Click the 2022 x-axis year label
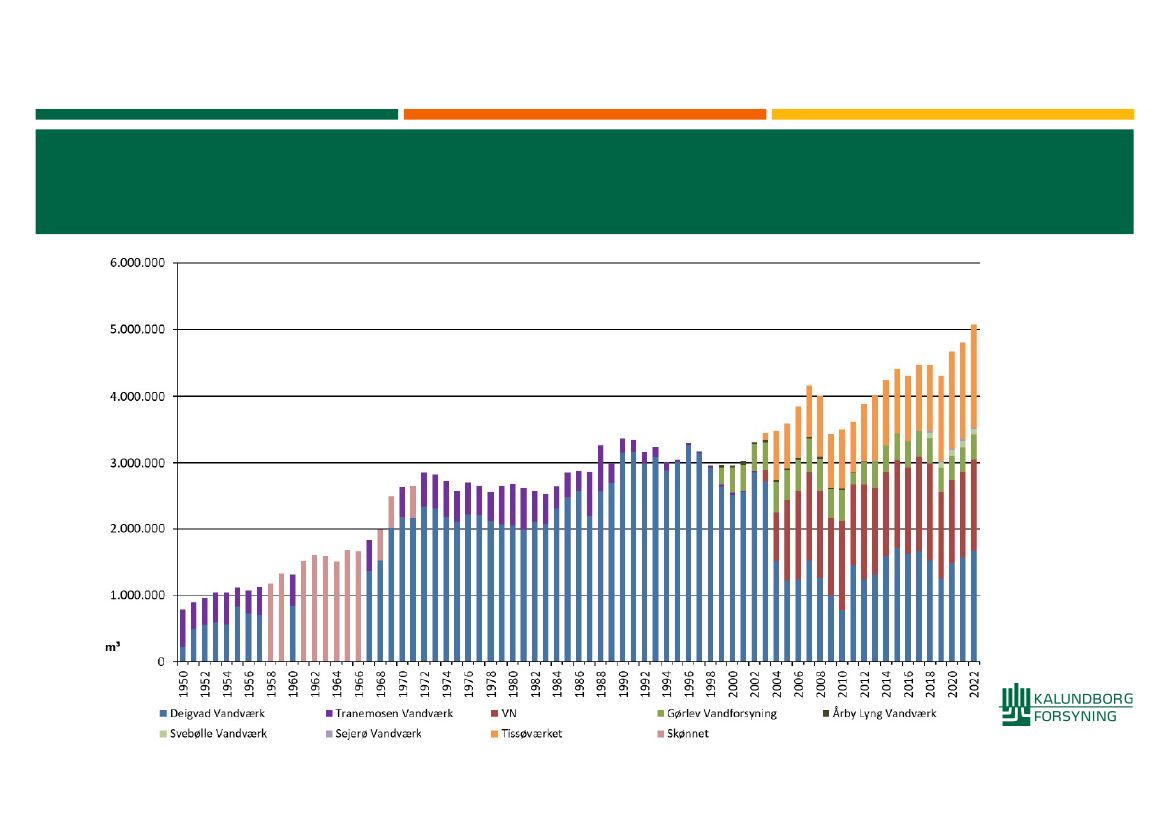1169x827 pixels. [974, 684]
